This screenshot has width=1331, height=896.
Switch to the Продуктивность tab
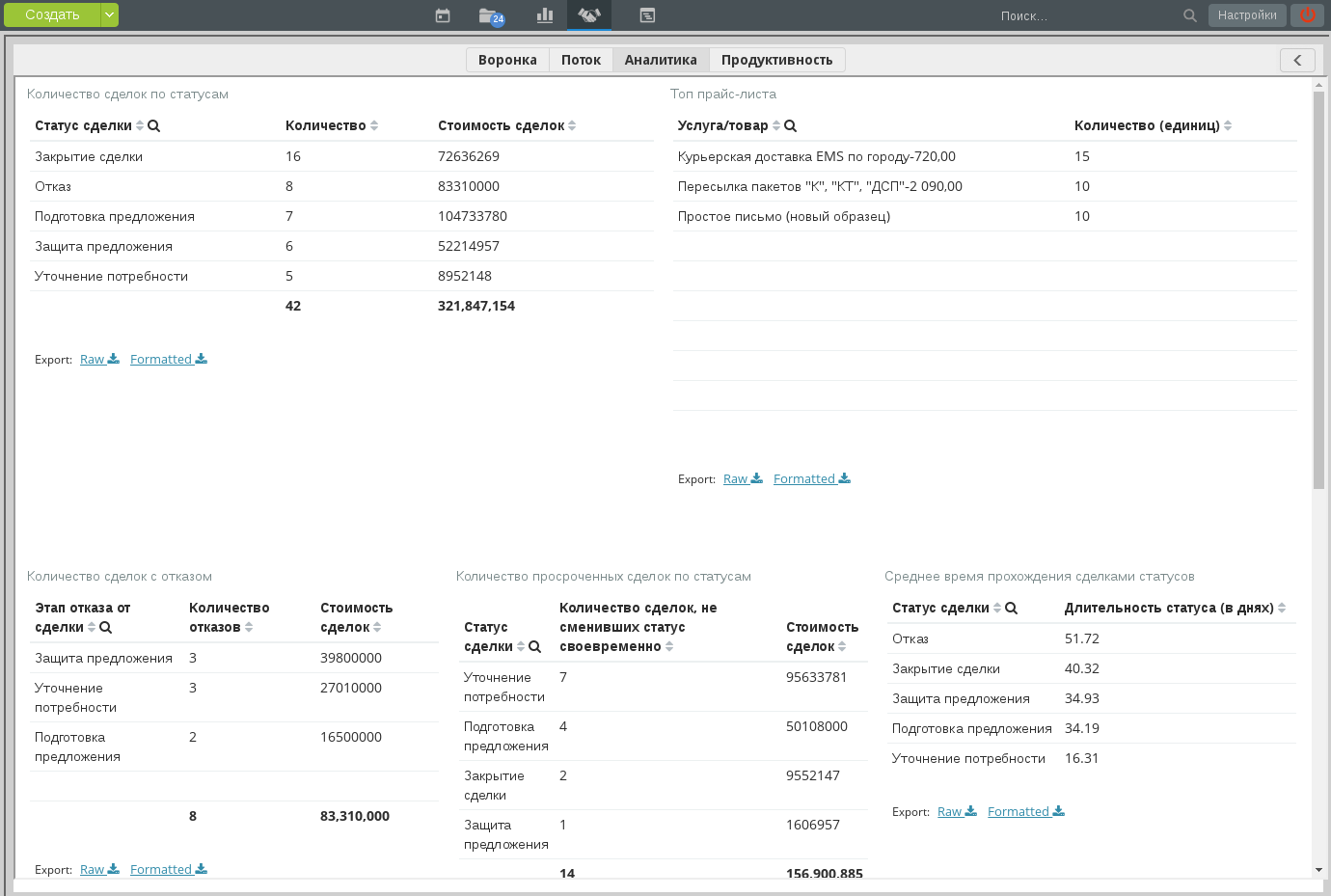pos(777,60)
